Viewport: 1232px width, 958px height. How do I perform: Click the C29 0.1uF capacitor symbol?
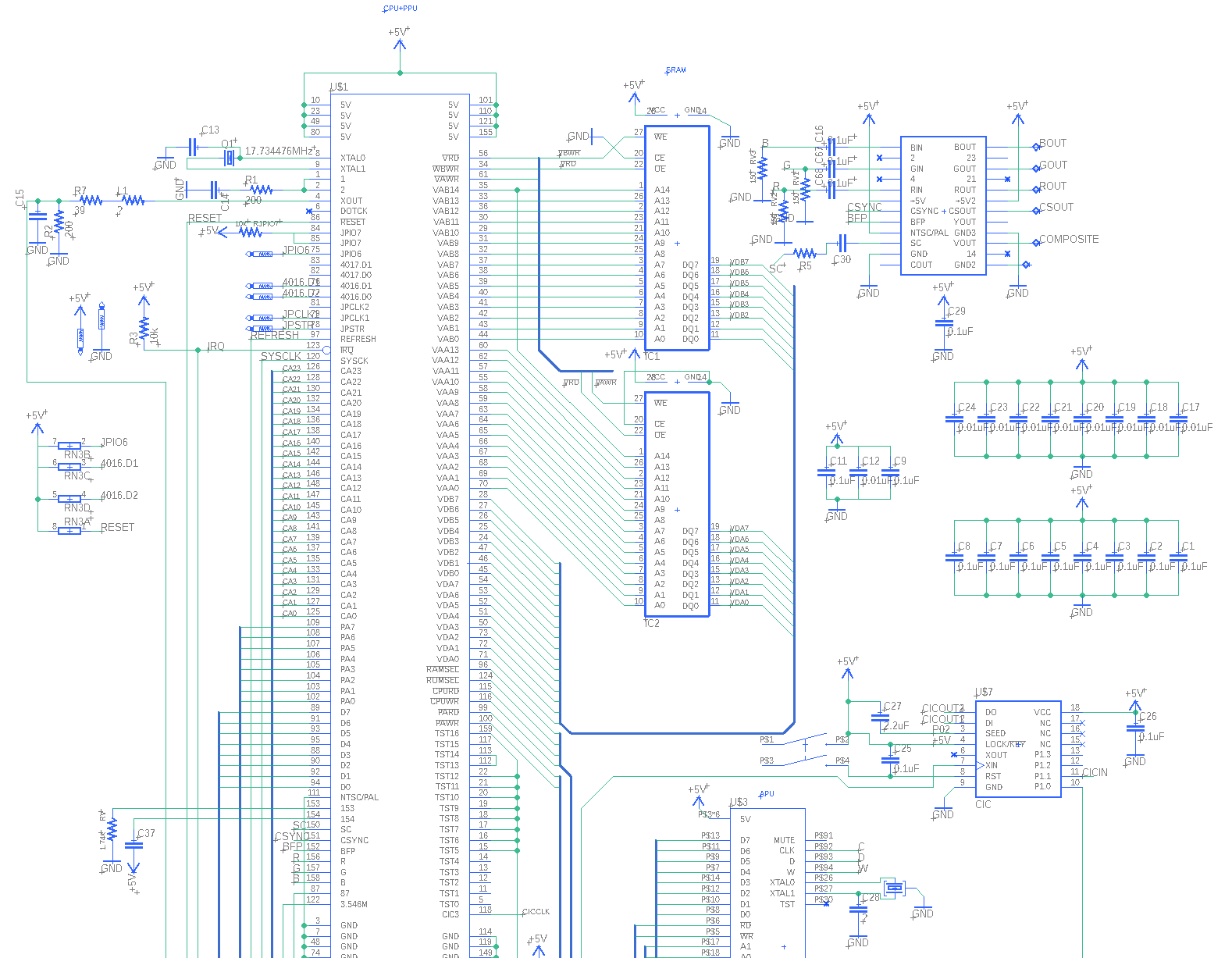click(943, 322)
